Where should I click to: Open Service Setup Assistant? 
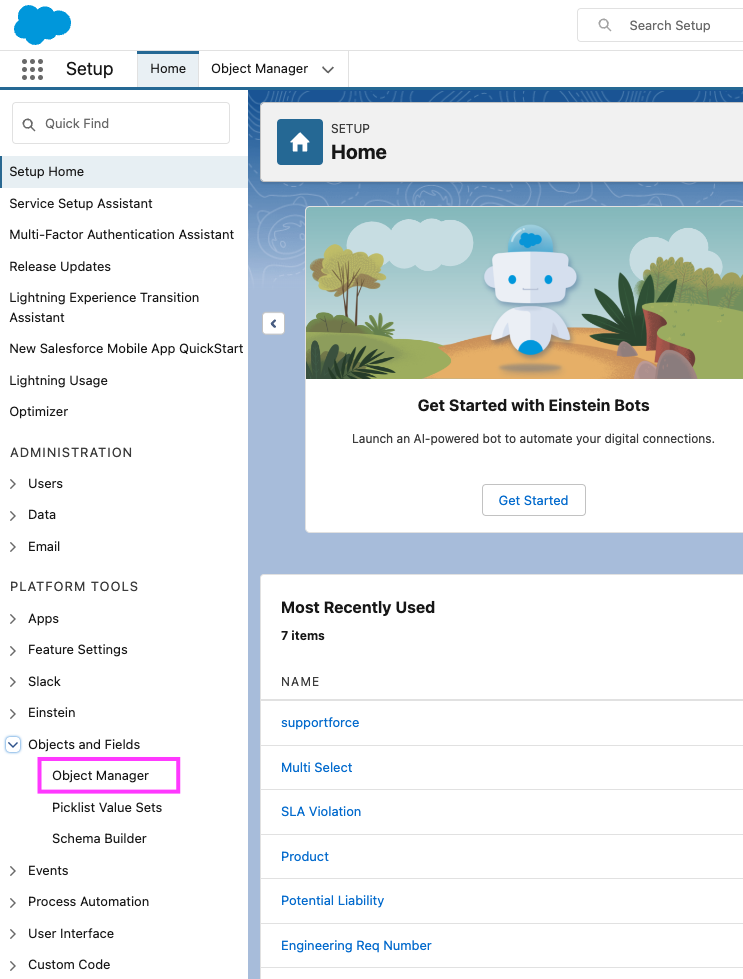pyautogui.click(x=81, y=204)
